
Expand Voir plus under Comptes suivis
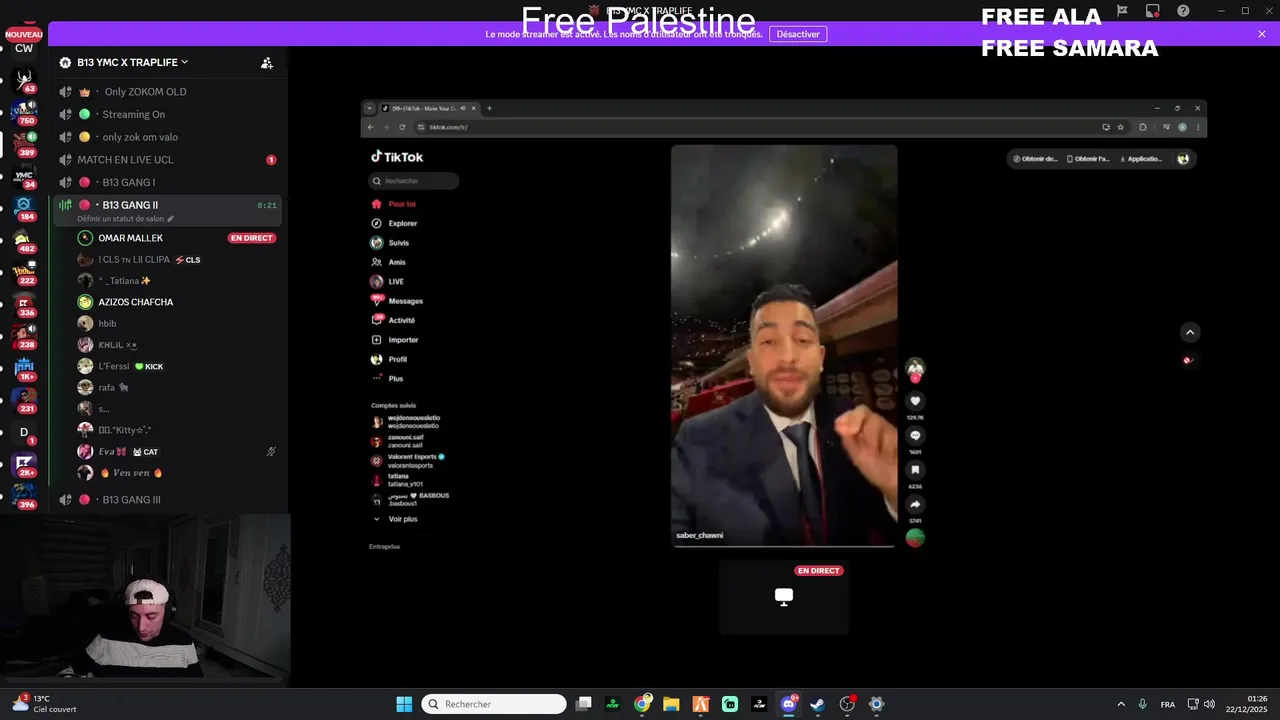(396, 519)
